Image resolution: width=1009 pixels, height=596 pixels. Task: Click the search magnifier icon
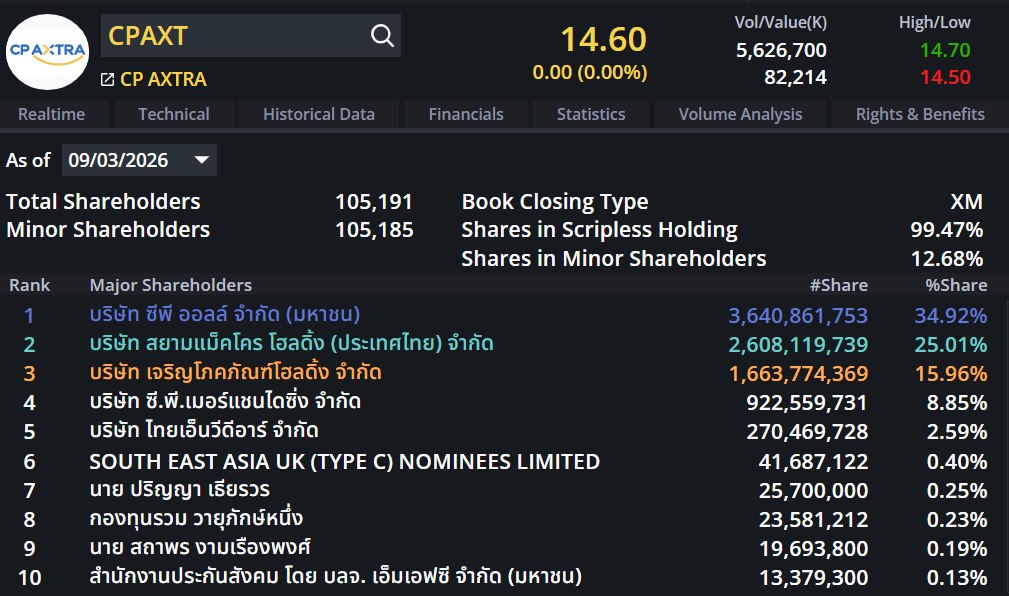(382, 36)
